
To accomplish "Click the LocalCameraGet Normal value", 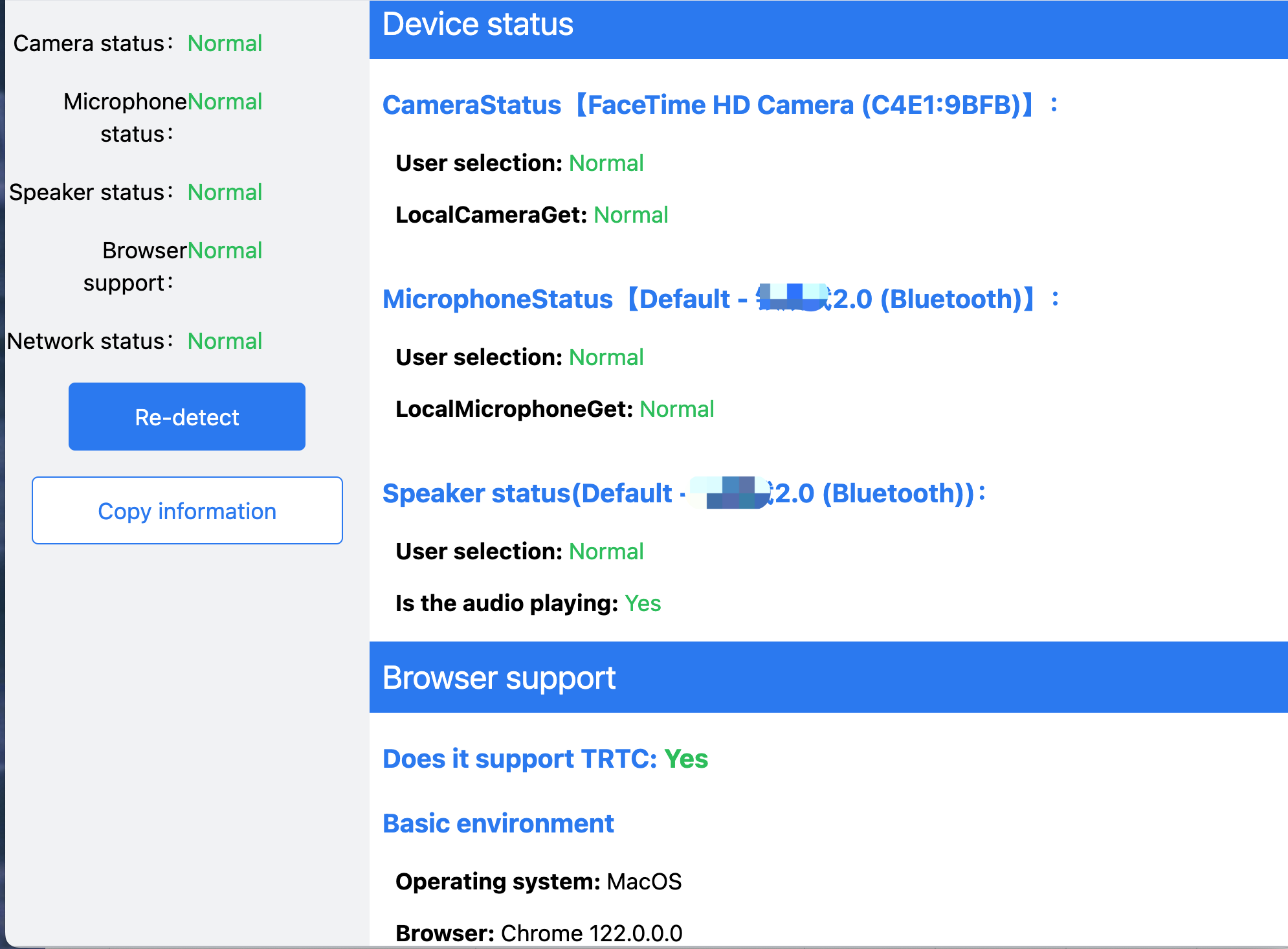I will click(x=630, y=215).
